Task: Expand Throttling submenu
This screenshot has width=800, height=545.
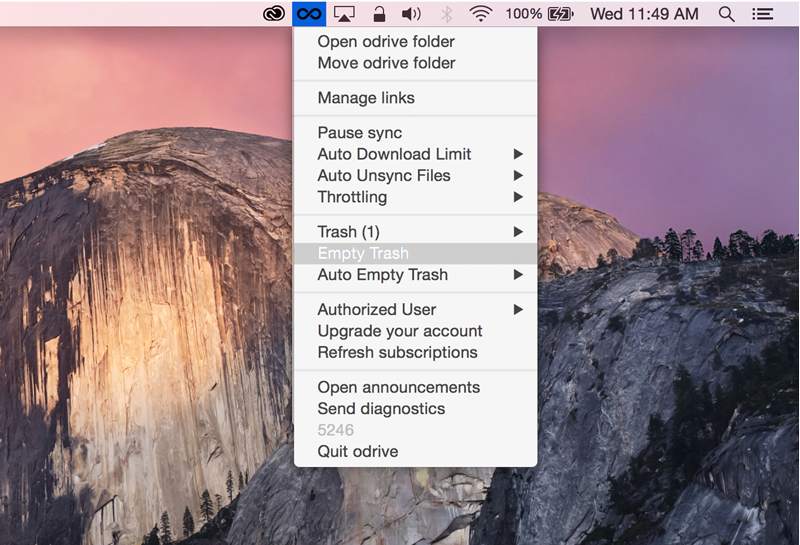Action: [x=415, y=197]
